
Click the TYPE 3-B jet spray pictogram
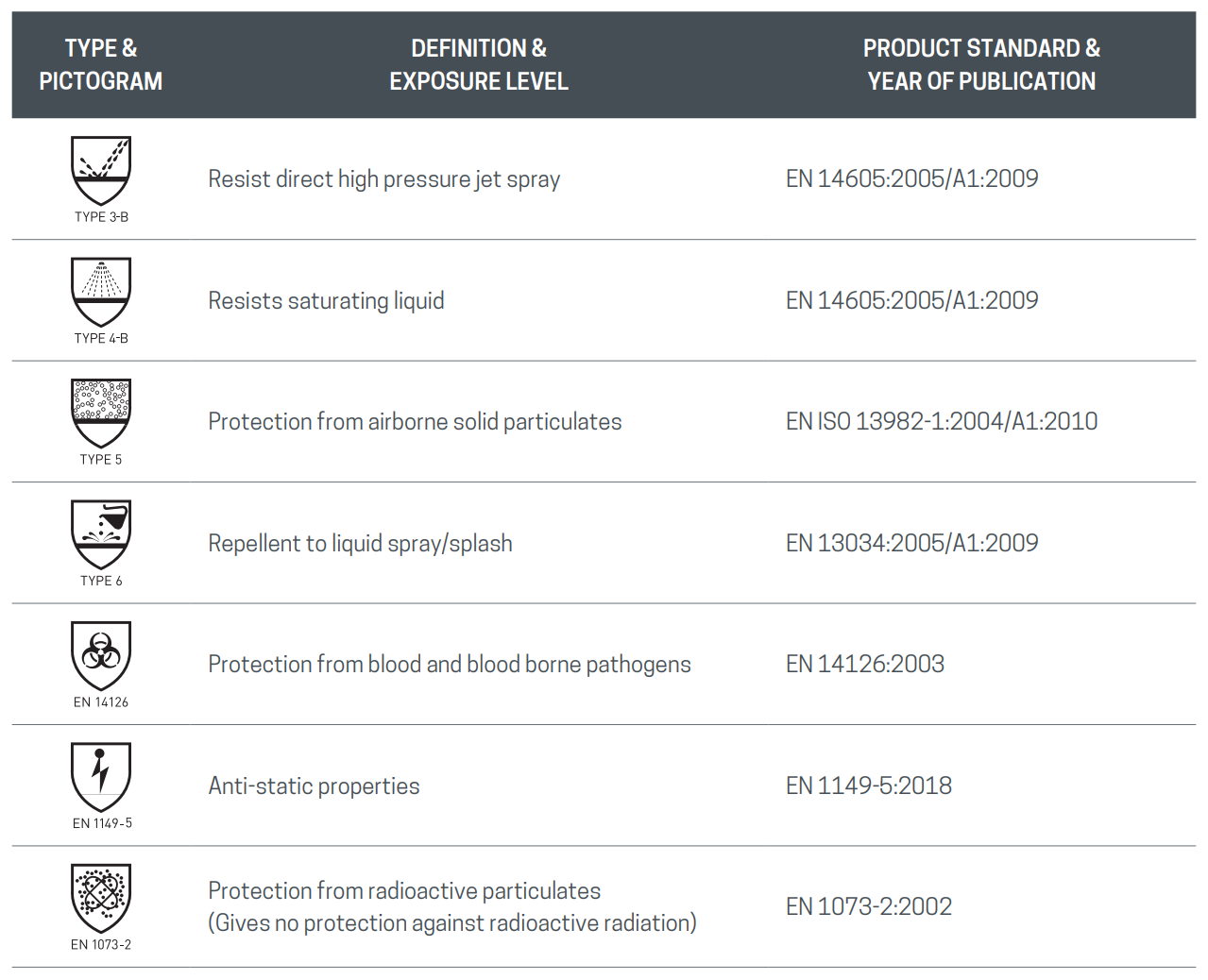(101, 170)
